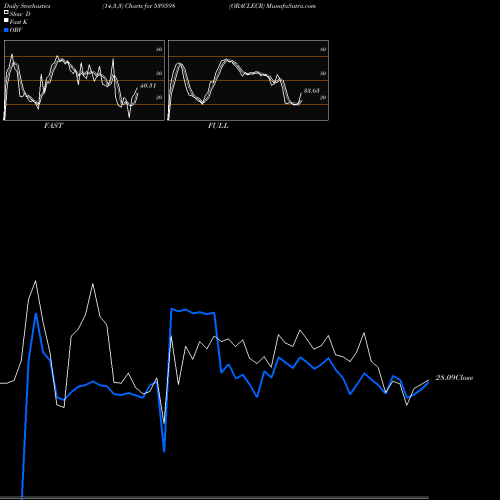This screenshot has height=500, width=500.
Task: Click the 40.31 value in FAST chart
Action: [148, 86]
